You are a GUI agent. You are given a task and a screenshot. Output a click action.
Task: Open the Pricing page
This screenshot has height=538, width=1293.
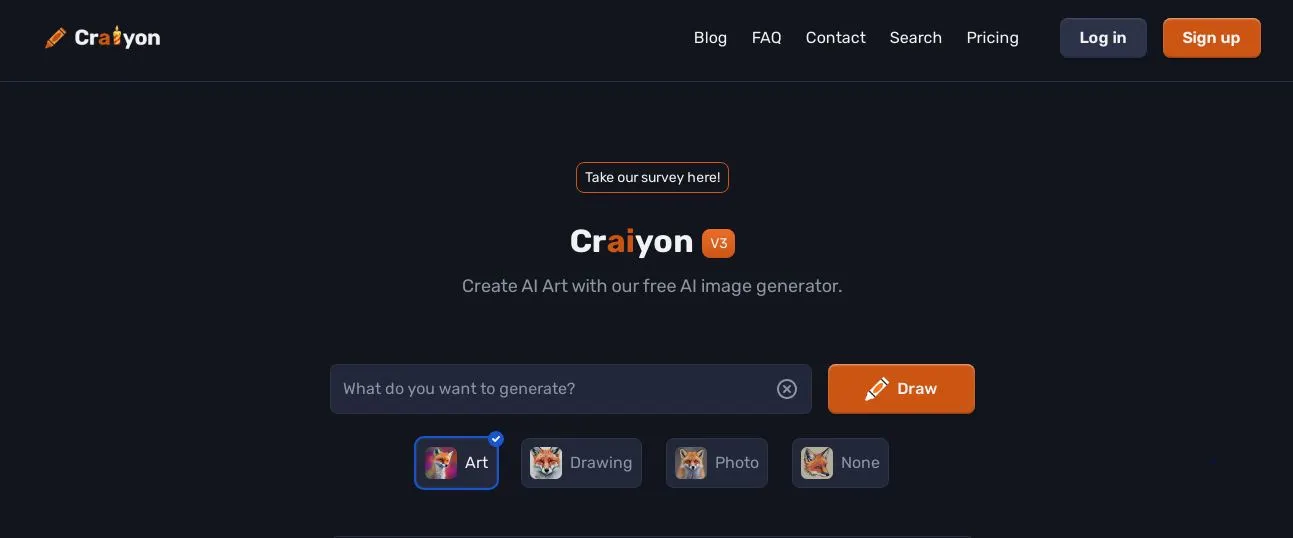(992, 38)
